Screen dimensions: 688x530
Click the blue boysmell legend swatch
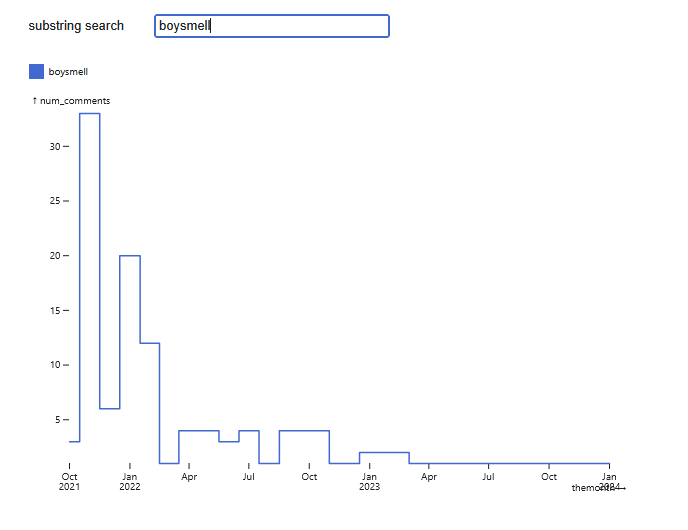[36, 72]
